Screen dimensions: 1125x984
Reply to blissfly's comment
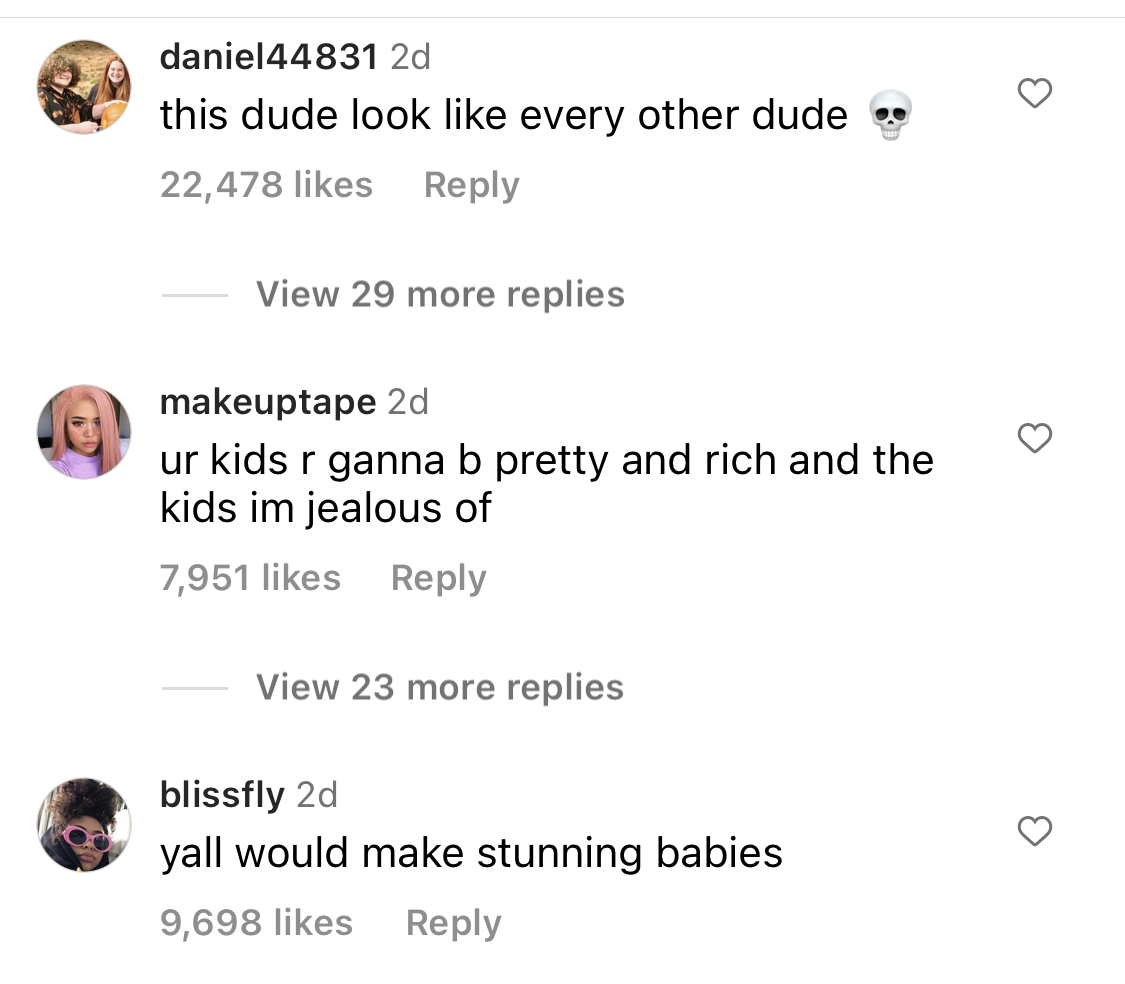pos(453,923)
